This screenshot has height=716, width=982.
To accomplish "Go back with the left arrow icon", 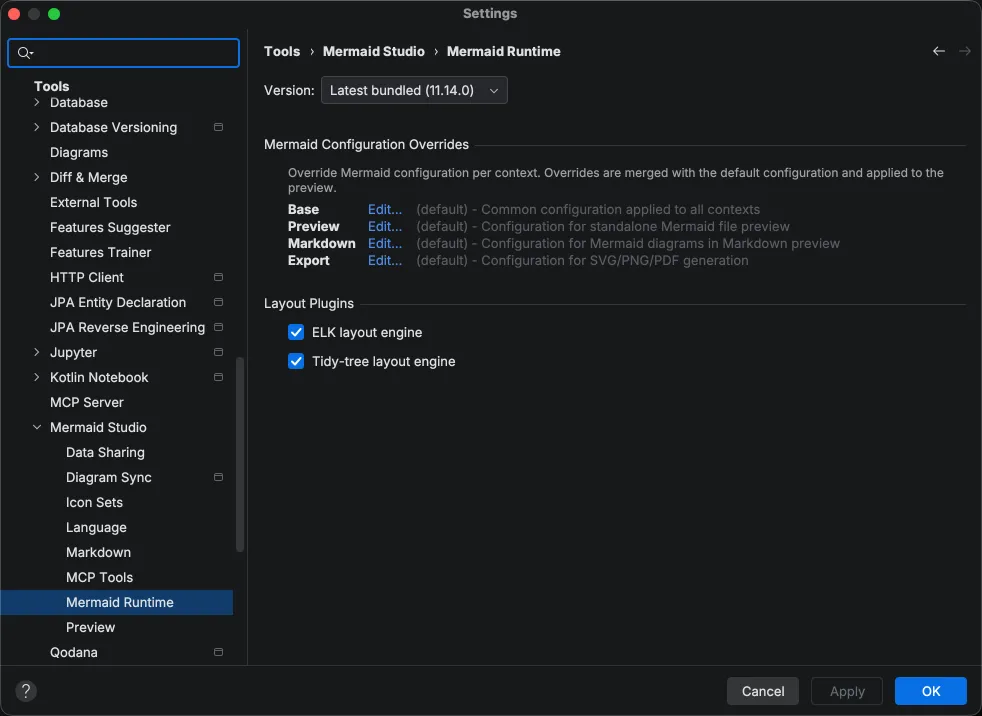I will [938, 51].
